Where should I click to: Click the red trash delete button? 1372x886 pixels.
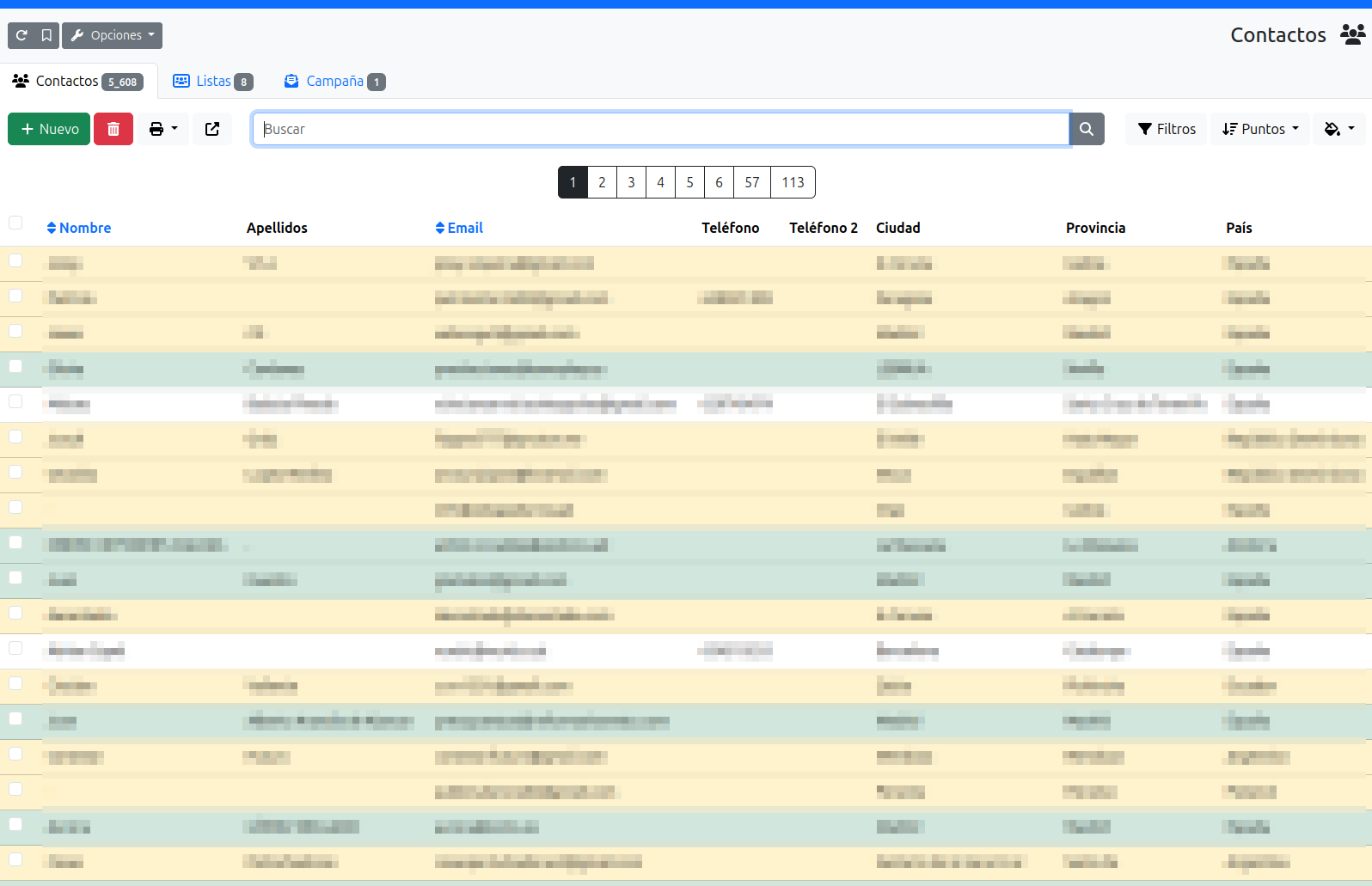tap(113, 129)
